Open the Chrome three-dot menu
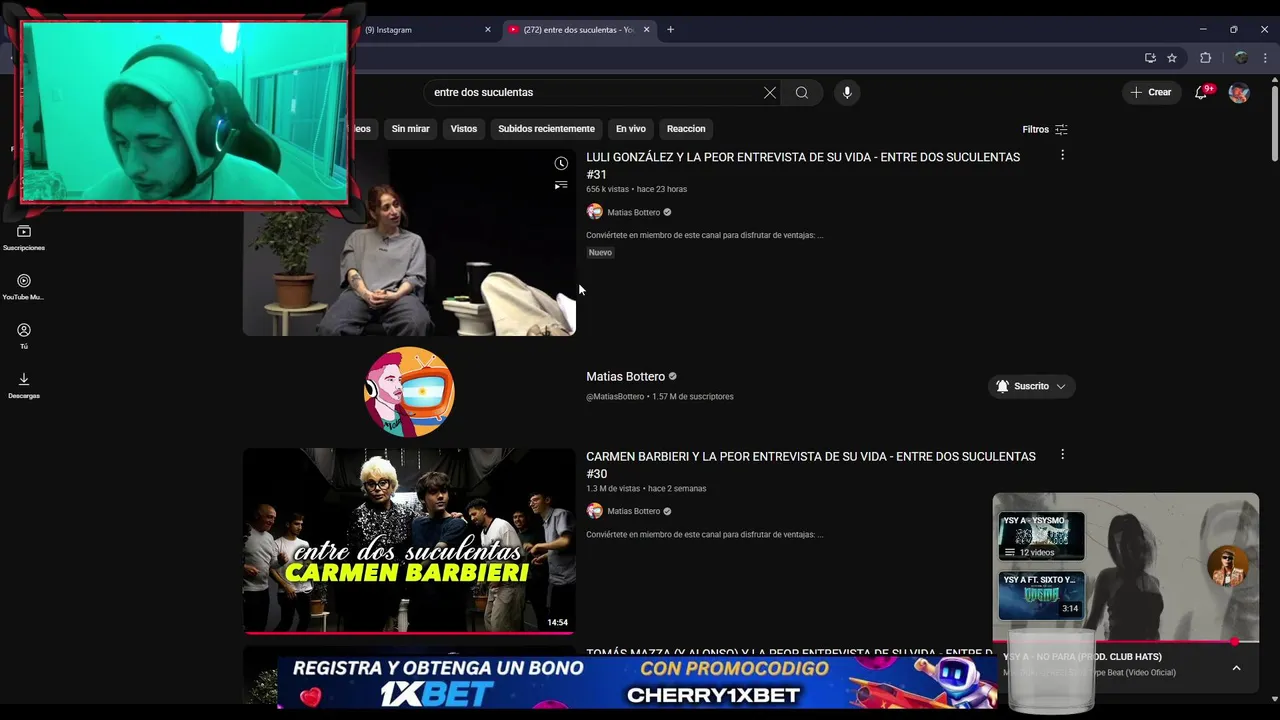 1265,58
